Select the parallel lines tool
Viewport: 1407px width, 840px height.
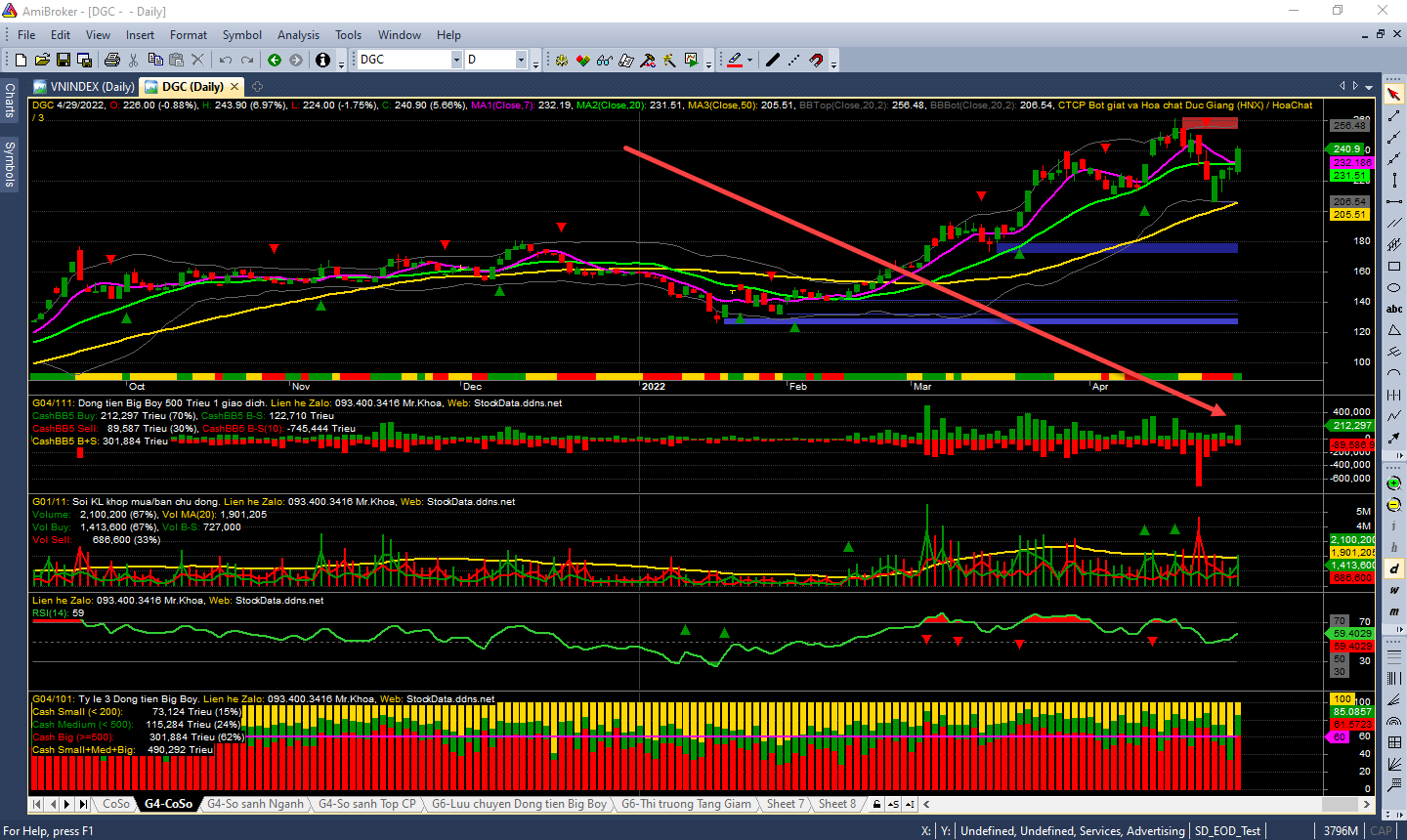point(1394,224)
